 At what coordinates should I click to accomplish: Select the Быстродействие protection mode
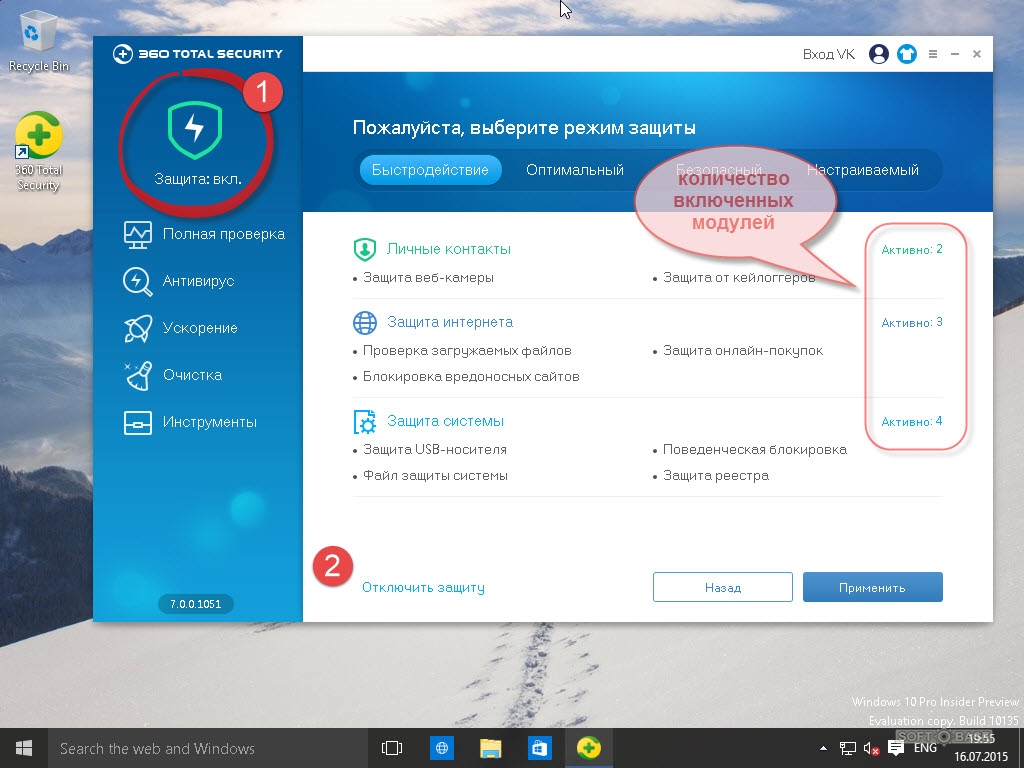pos(430,170)
